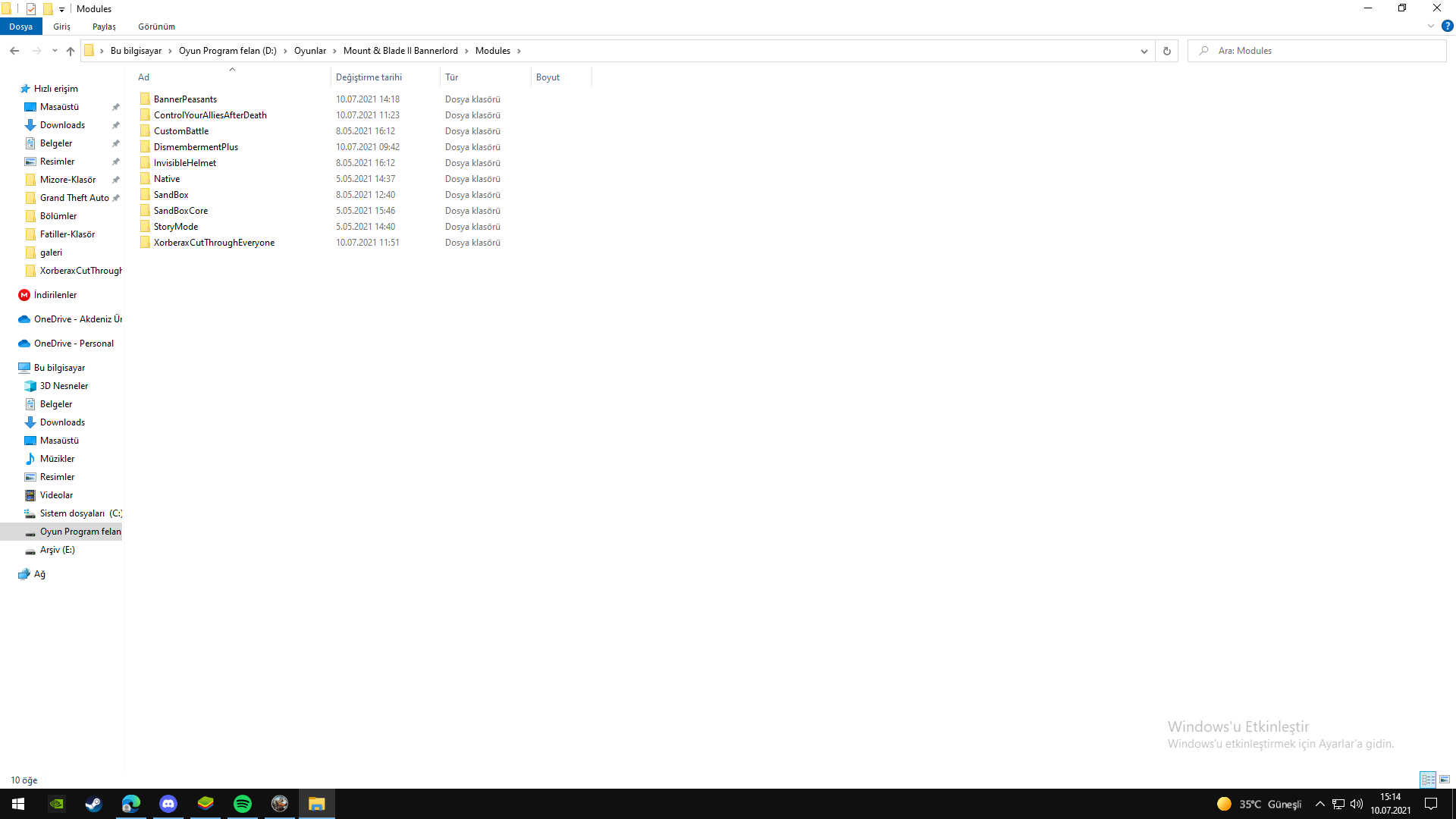Go back with the left arrow button

coord(14,51)
